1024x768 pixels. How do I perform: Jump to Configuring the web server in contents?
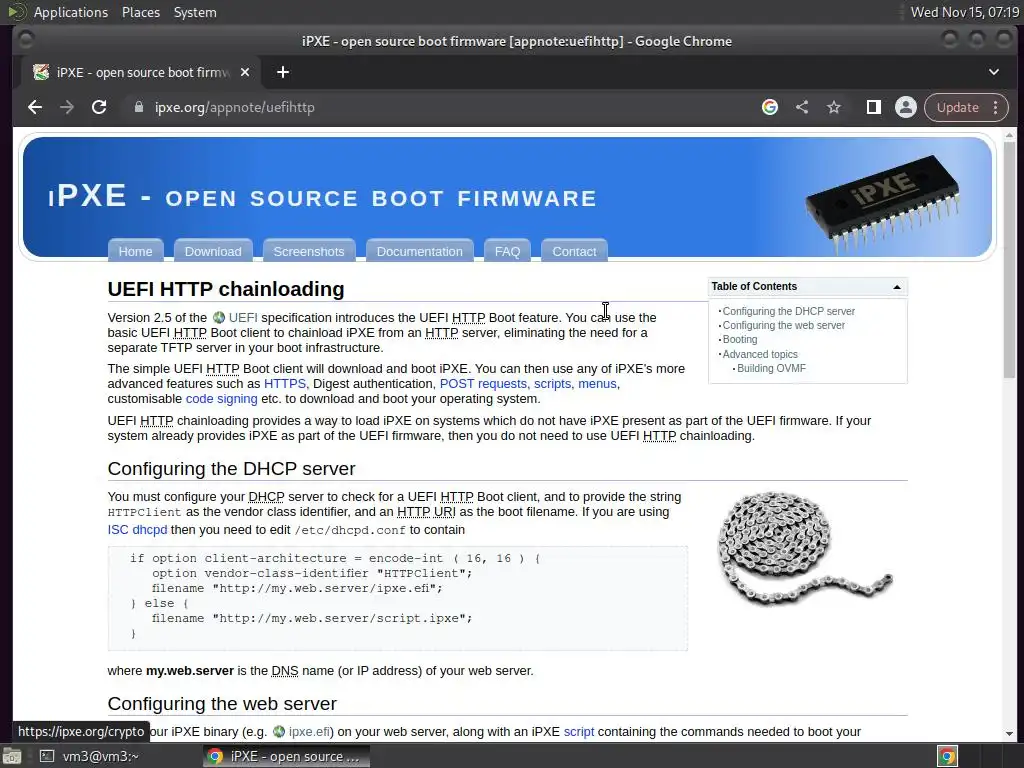[784, 325]
